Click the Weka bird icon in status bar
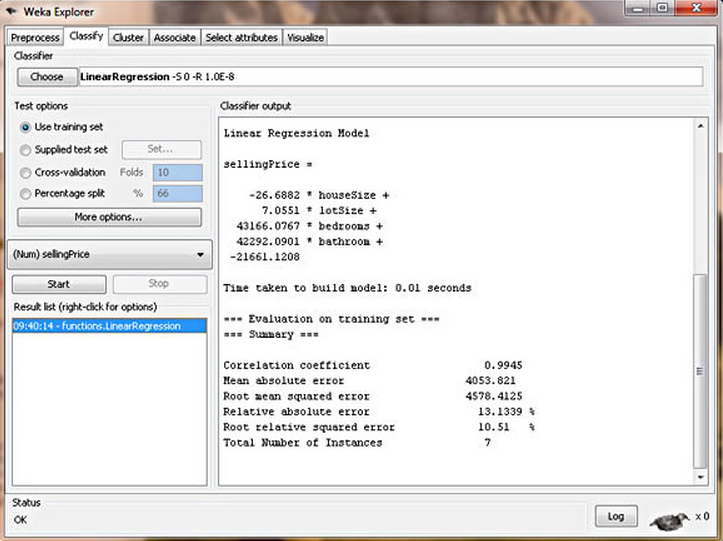This screenshot has height=541, width=723. [x=668, y=518]
